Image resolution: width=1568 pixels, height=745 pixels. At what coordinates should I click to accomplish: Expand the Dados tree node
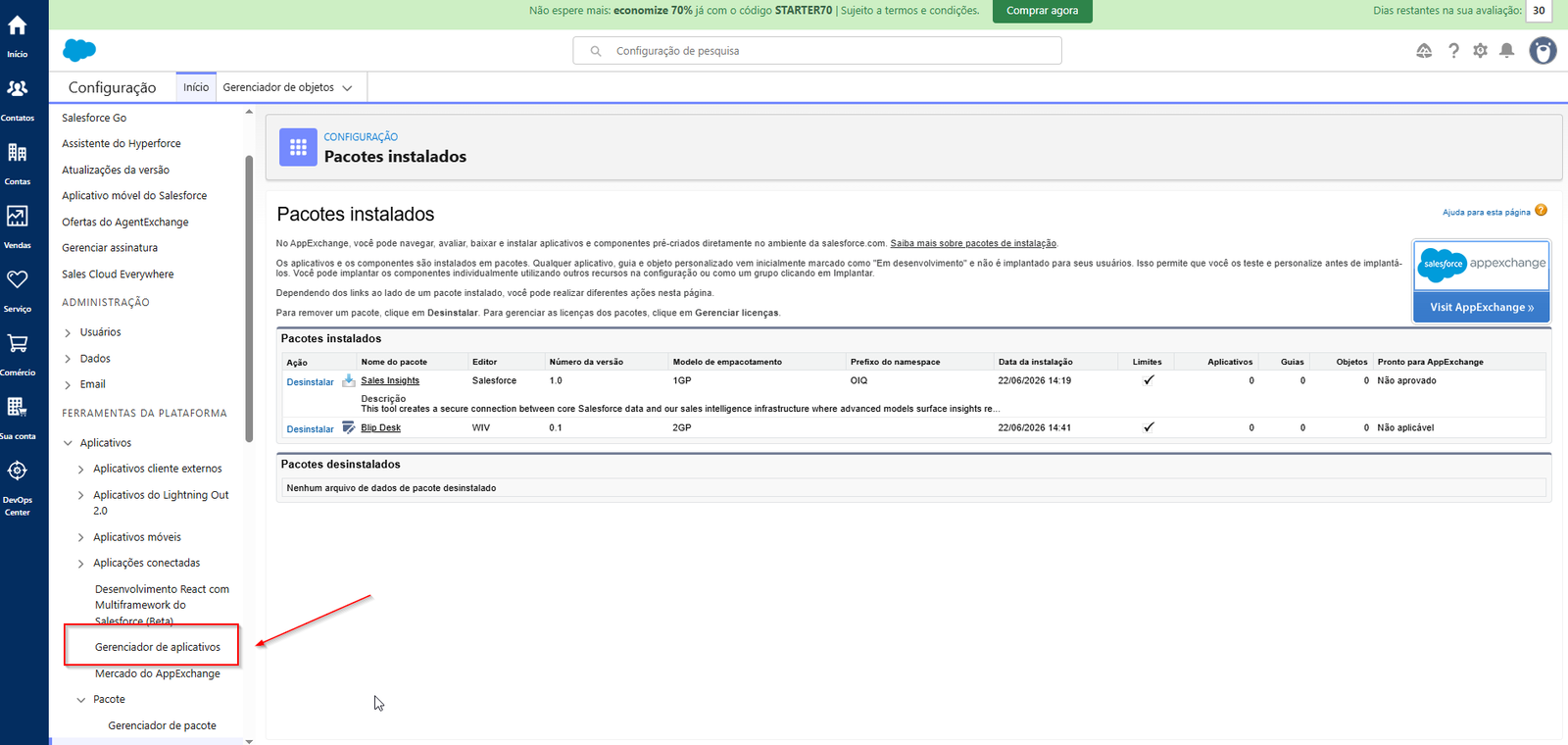(68, 359)
